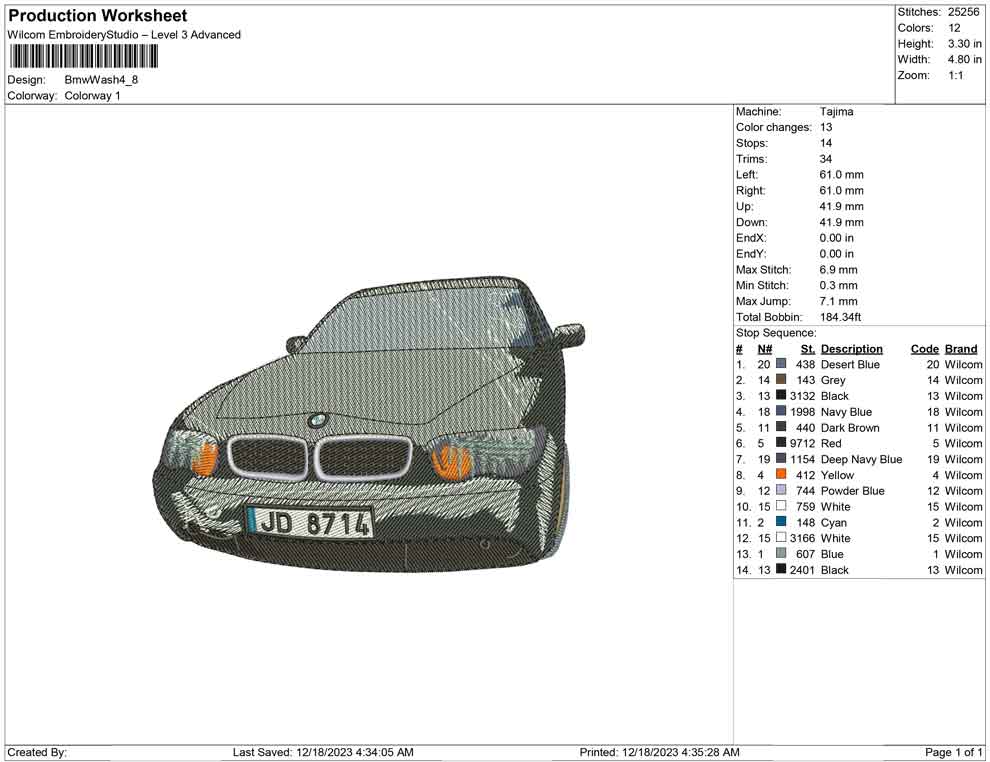
Task: Click the Brand column header
Action: [961, 349]
